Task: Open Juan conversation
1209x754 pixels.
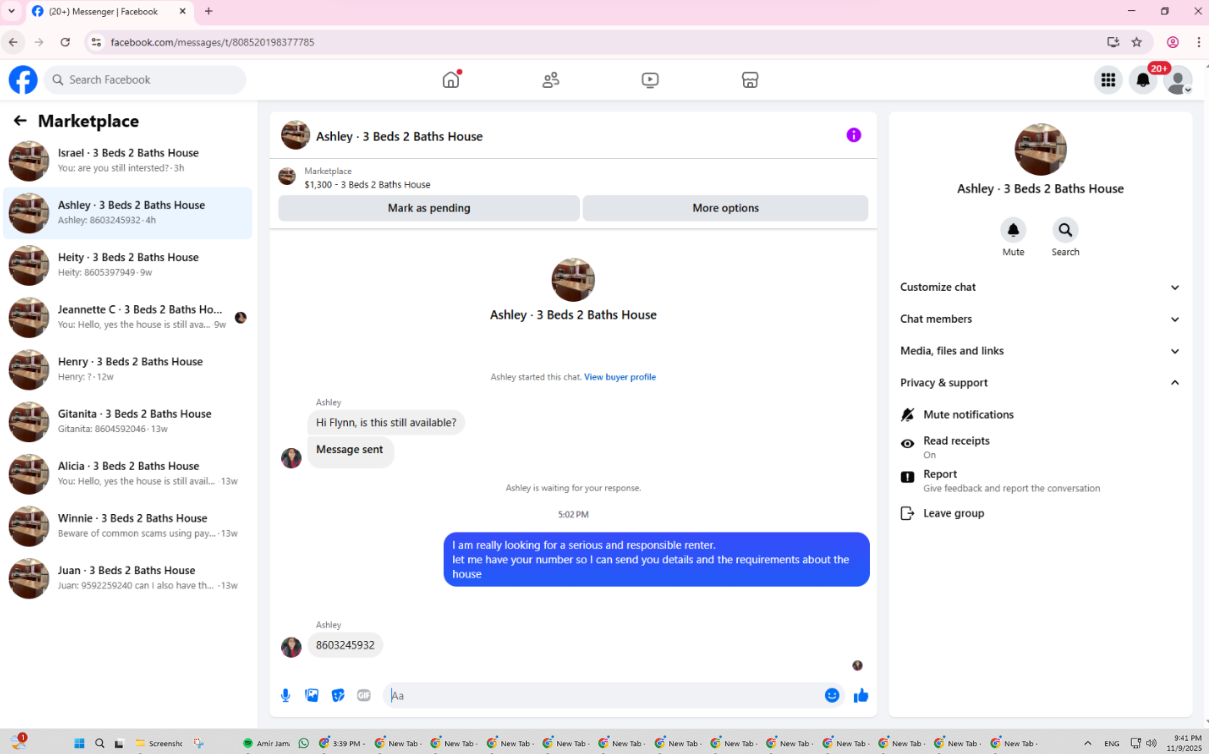Action: (128, 577)
